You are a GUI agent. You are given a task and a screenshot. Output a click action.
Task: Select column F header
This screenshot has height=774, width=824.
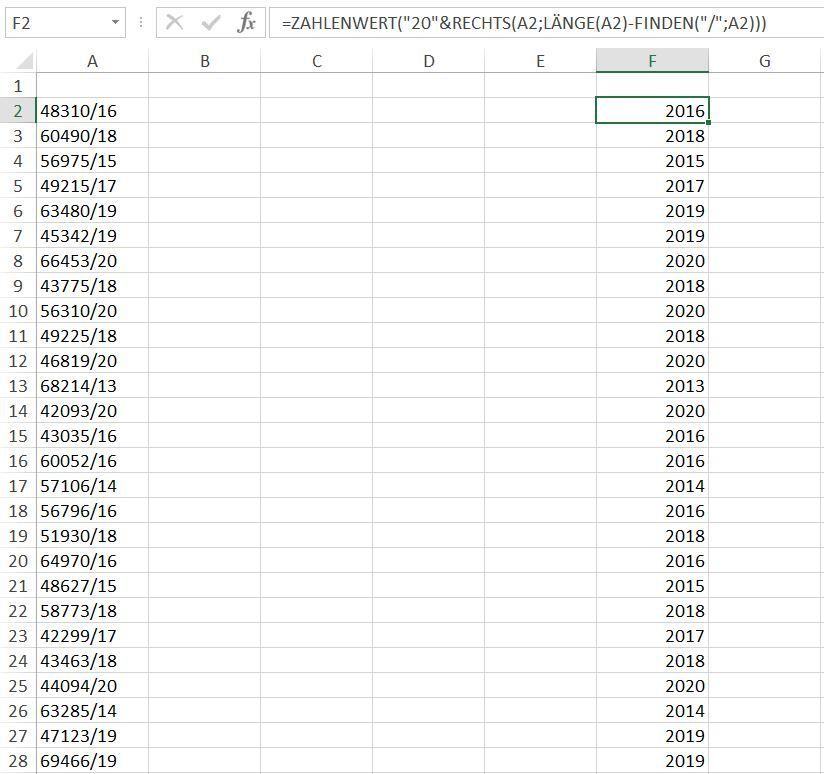click(x=652, y=61)
